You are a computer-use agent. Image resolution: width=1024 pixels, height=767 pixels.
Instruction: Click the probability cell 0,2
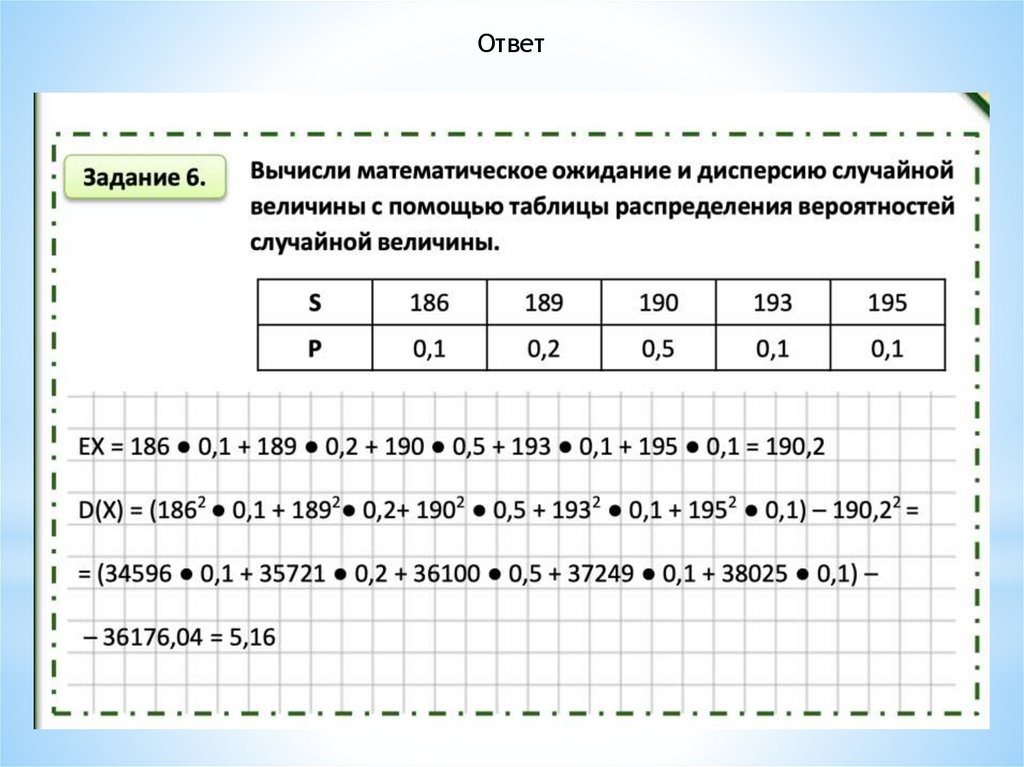(x=544, y=348)
